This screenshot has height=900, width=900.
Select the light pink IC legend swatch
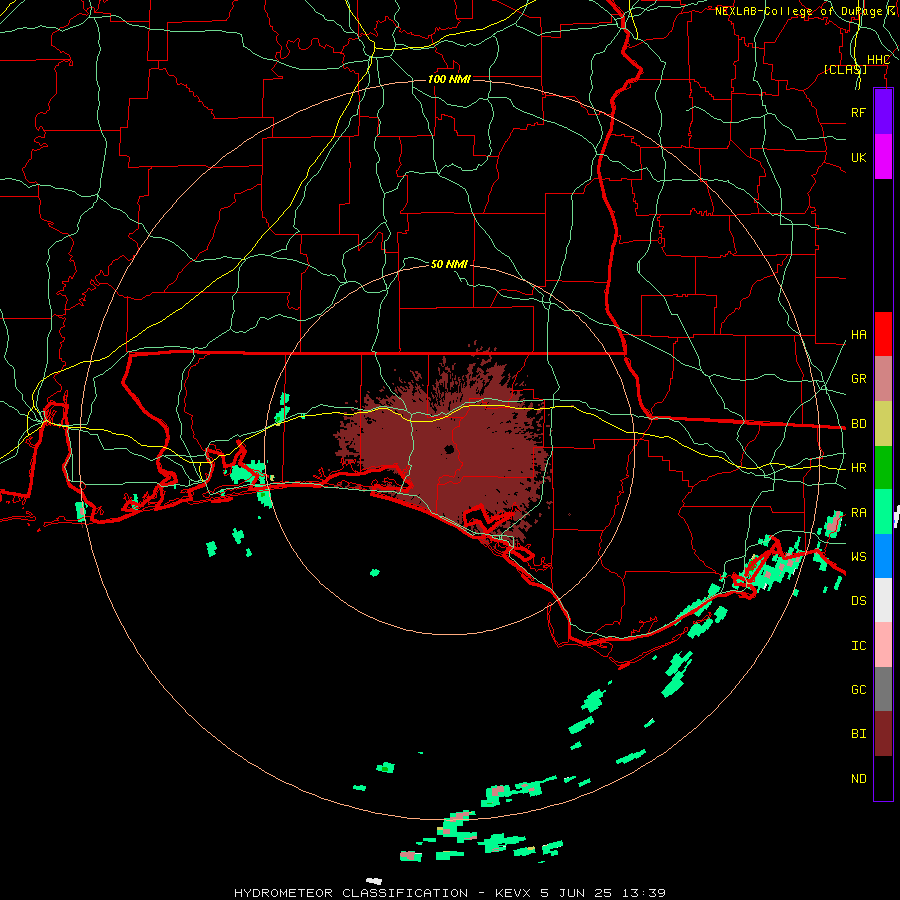pos(883,645)
